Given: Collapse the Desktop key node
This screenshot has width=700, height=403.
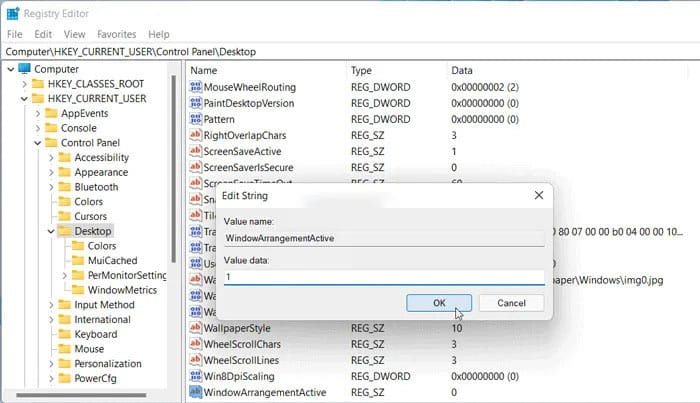Looking at the screenshot, I should [x=50, y=231].
